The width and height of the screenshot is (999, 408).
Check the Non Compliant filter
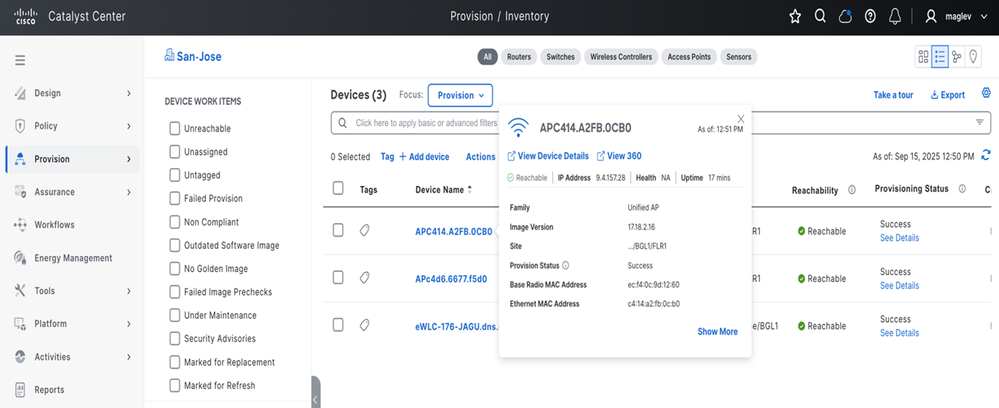tap(175, 222)
